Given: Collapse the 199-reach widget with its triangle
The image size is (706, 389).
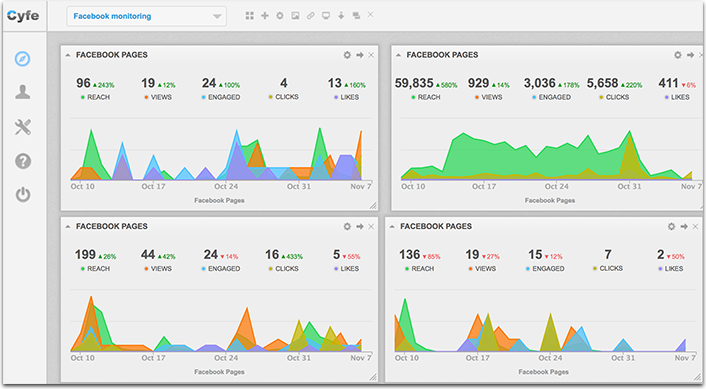Looking at the screenshot, I should (68, 226).
